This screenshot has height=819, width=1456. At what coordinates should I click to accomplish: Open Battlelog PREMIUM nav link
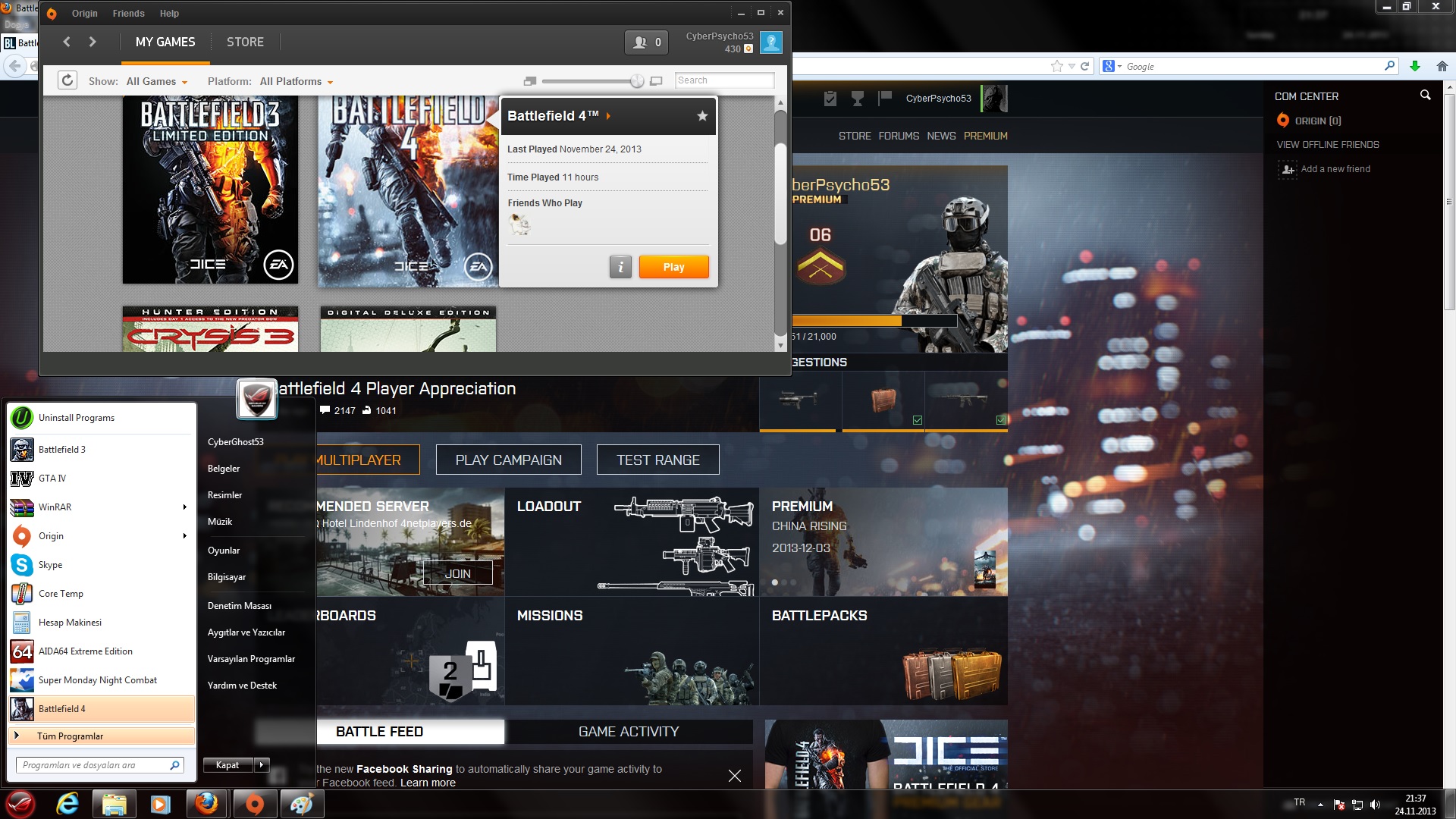coord(986,136)
